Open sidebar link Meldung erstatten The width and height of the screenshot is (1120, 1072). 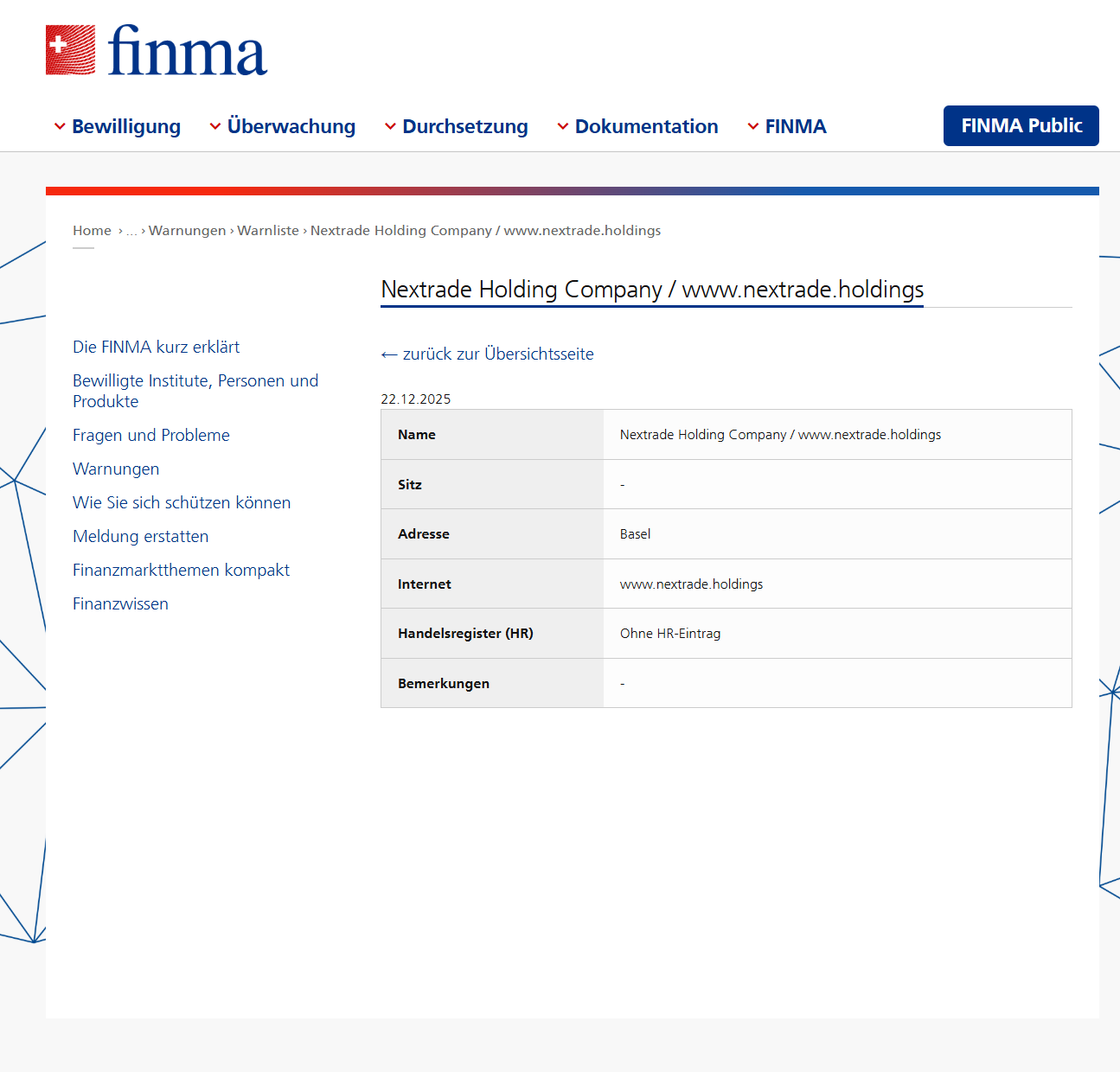[141, 536]
